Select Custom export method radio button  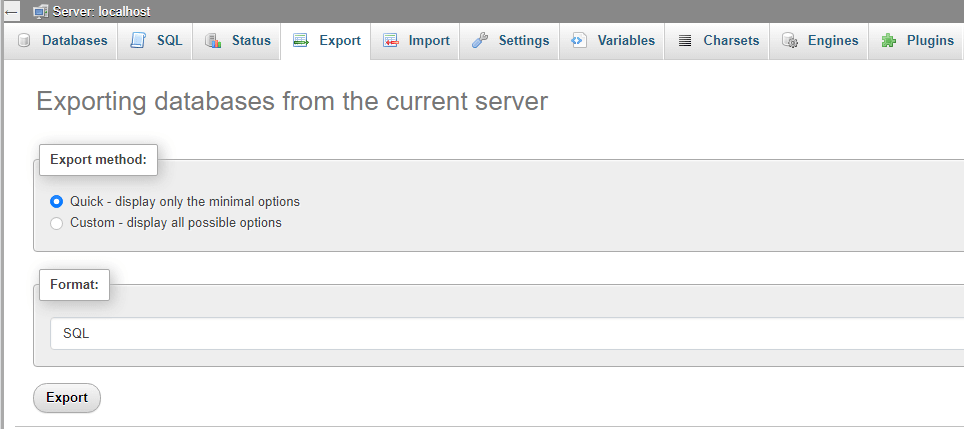57,223
